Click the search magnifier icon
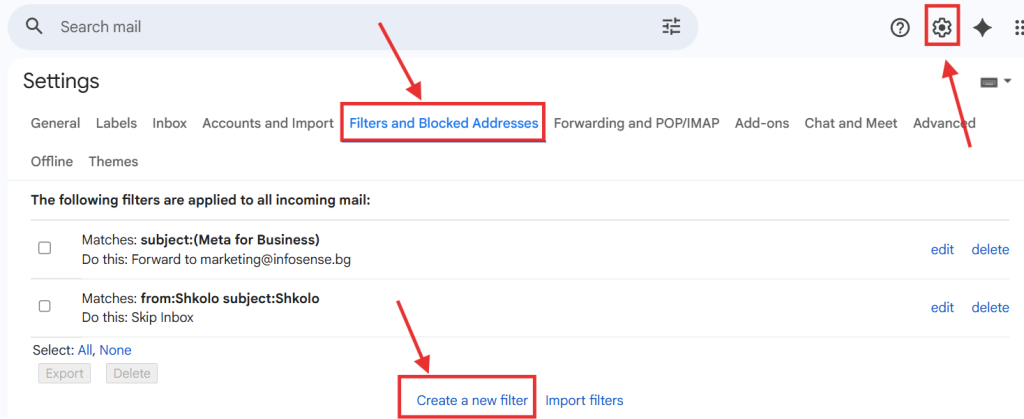The width and height of the screenshot is (1024, 419). 35,27
